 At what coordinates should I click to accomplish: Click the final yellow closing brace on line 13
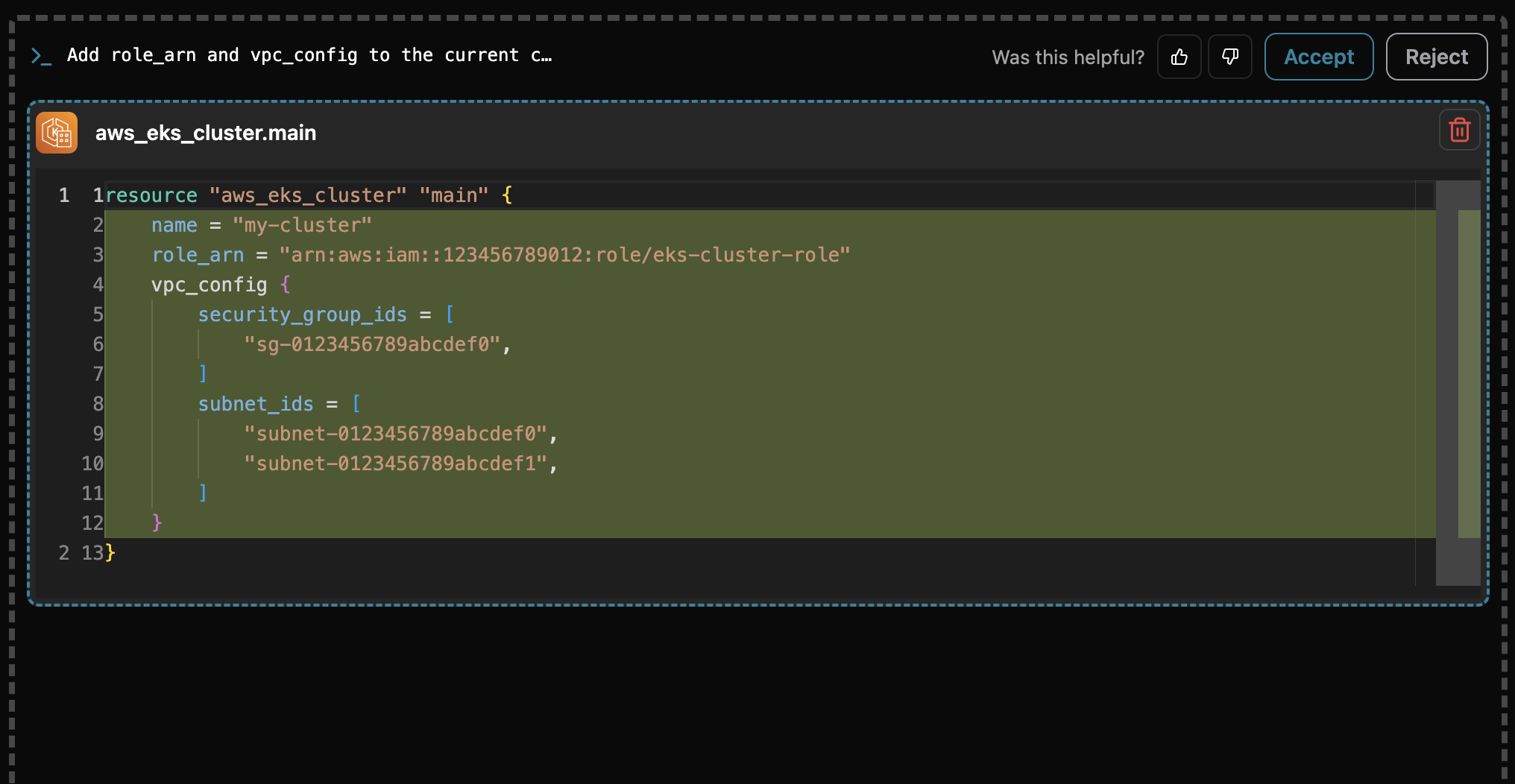[x=110, y=553]
